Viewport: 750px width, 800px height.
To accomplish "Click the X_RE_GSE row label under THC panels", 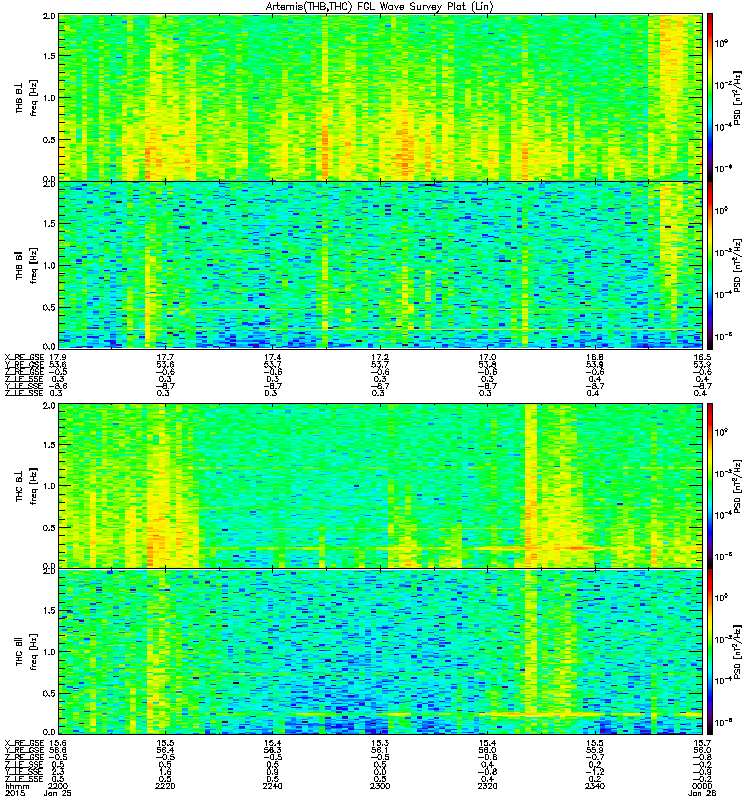I will click(x=24, y=743).
